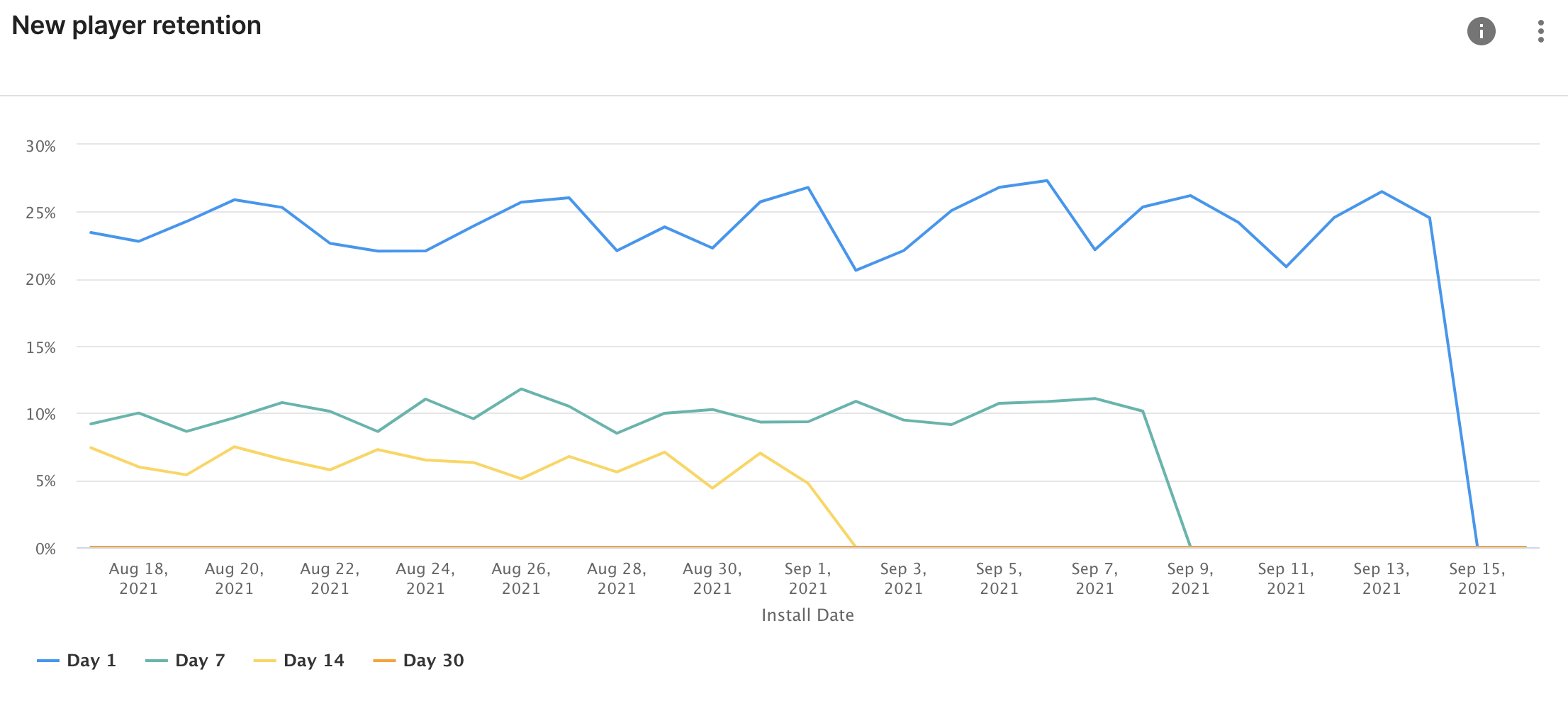
Task: Hide Day 14 series via legend text
Action: pos(313,661)
